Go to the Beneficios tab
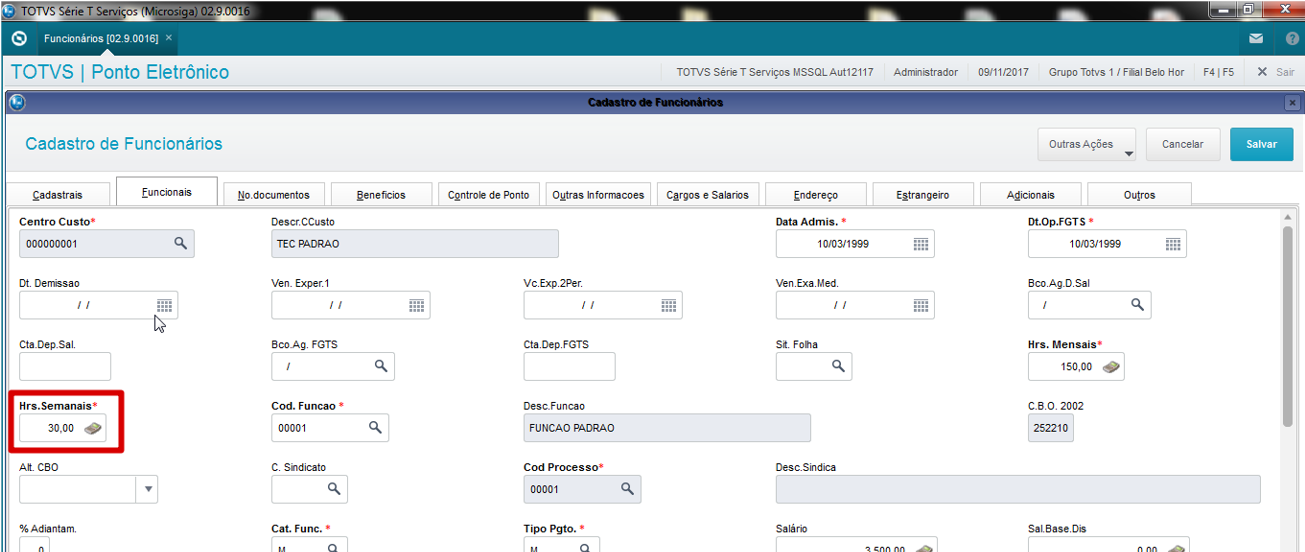This screenshot has width=1305, height=552. [381, 195]
